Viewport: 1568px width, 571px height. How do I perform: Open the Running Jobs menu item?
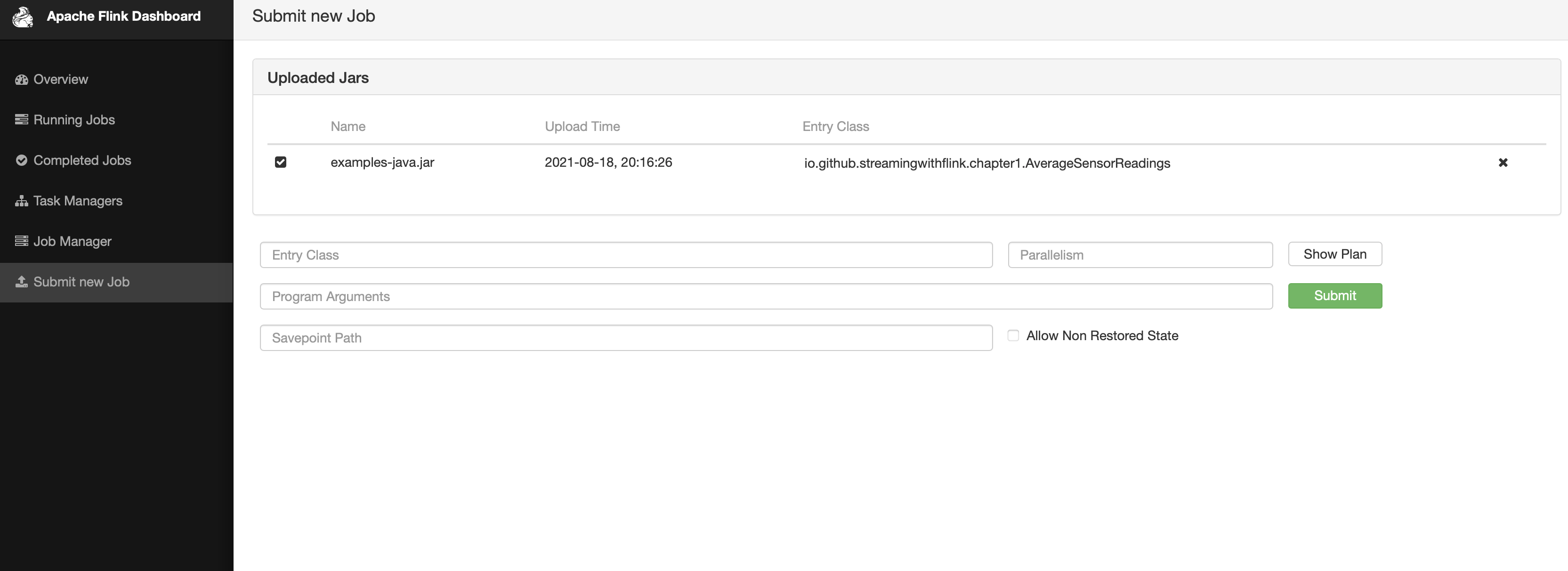pyautogui.click(x=73, y=120)
